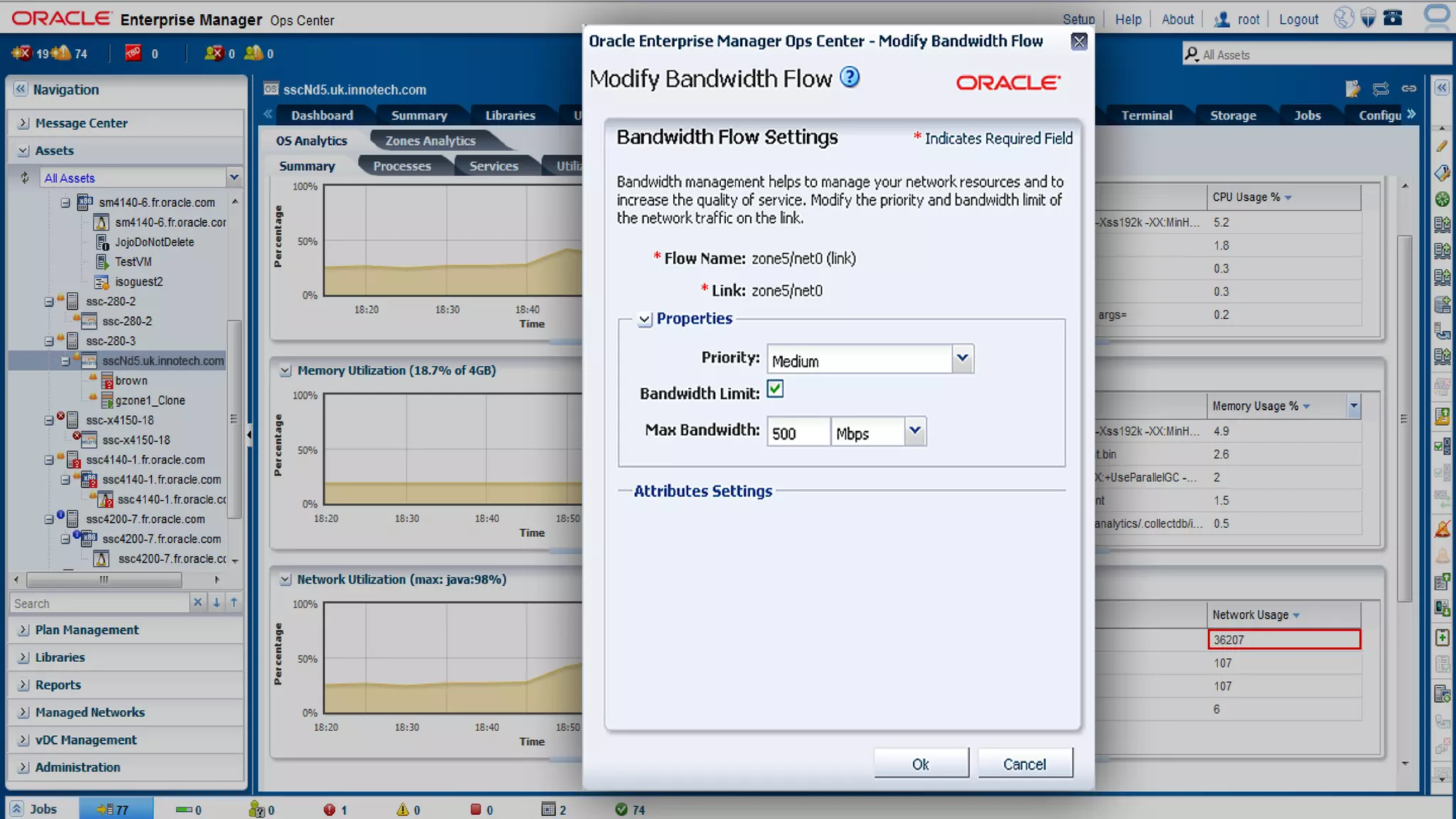Viewport: 1456px width, 819px height.
Task: Click the search clear X icon
Action: (198, 602)
